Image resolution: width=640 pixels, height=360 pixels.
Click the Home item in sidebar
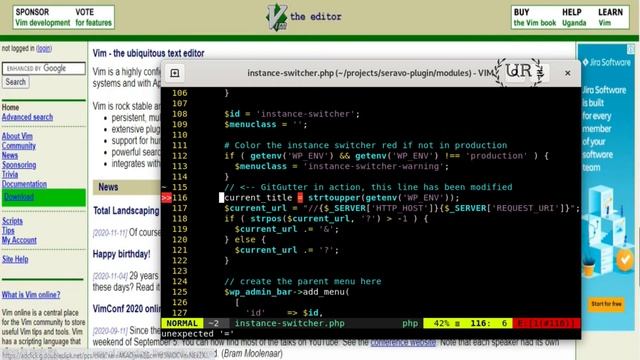coord(10,107)
